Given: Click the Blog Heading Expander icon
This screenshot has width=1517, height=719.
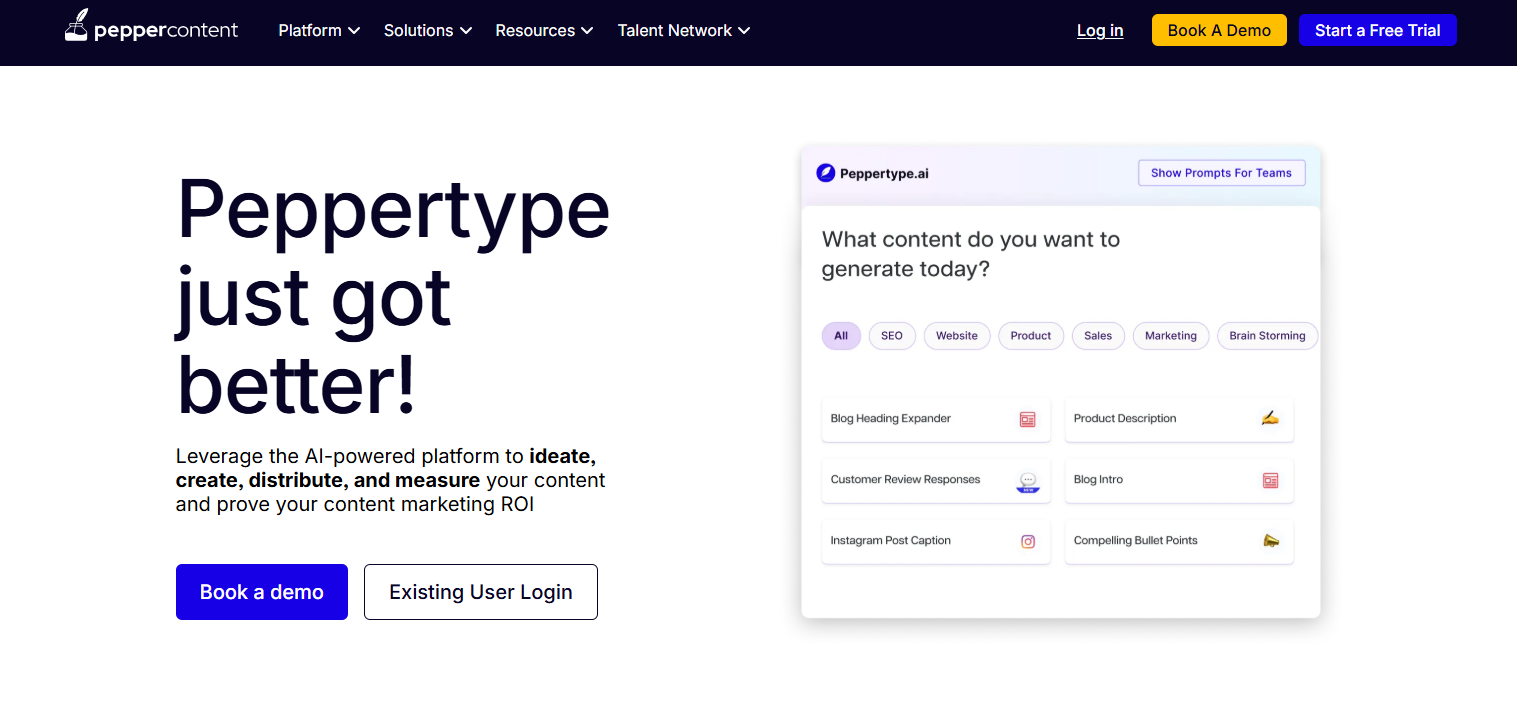Looking at the screenshot, I should (x=1027, y=419).
